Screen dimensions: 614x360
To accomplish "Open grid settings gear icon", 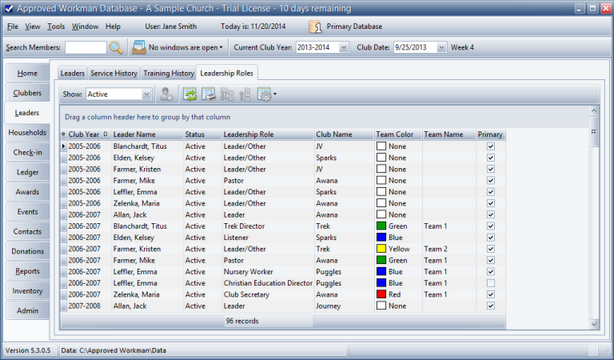I will coord(264,94).
